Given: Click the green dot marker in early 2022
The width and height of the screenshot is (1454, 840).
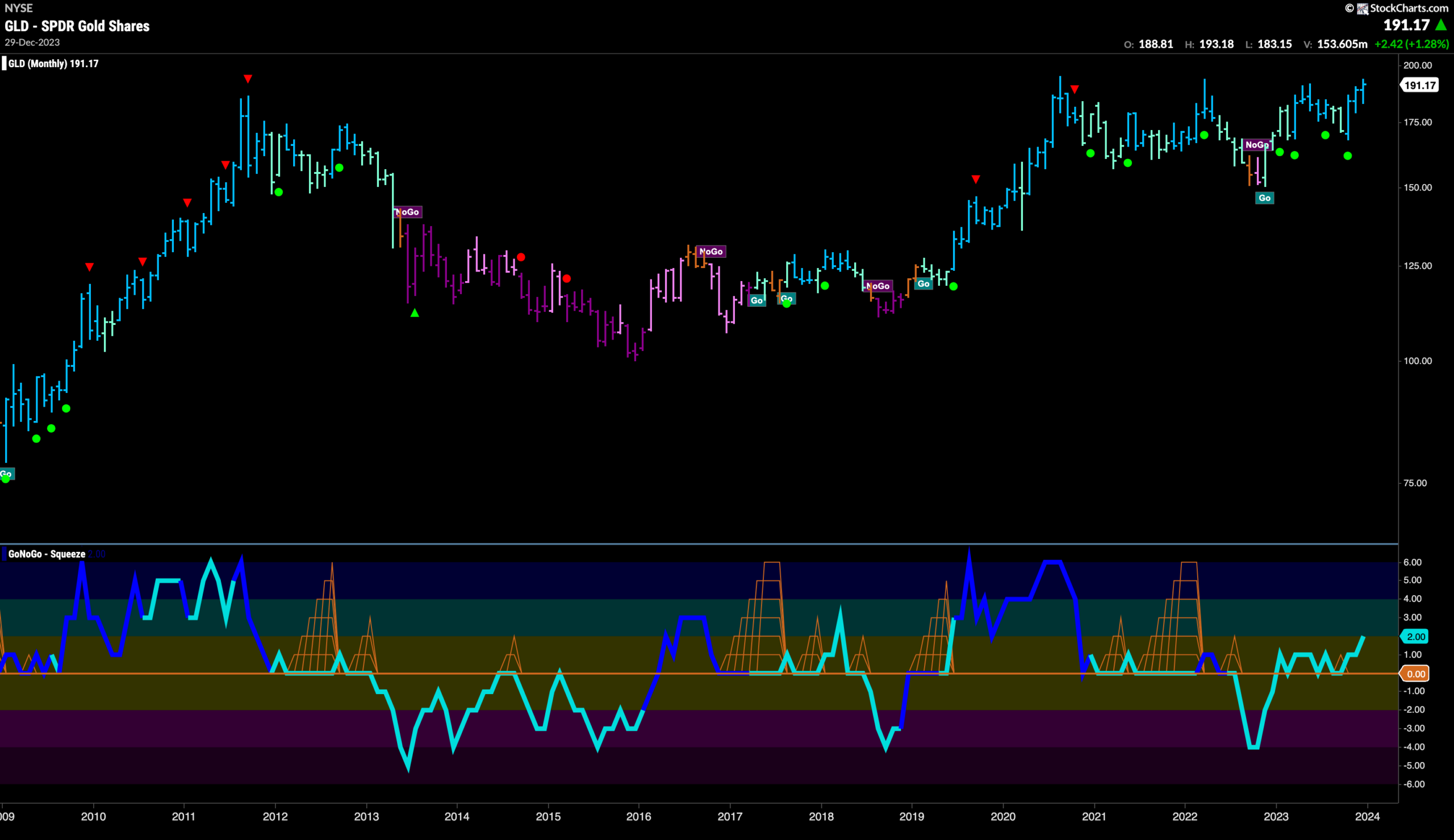Looking at the screenshot, I should pos(1204,135).
